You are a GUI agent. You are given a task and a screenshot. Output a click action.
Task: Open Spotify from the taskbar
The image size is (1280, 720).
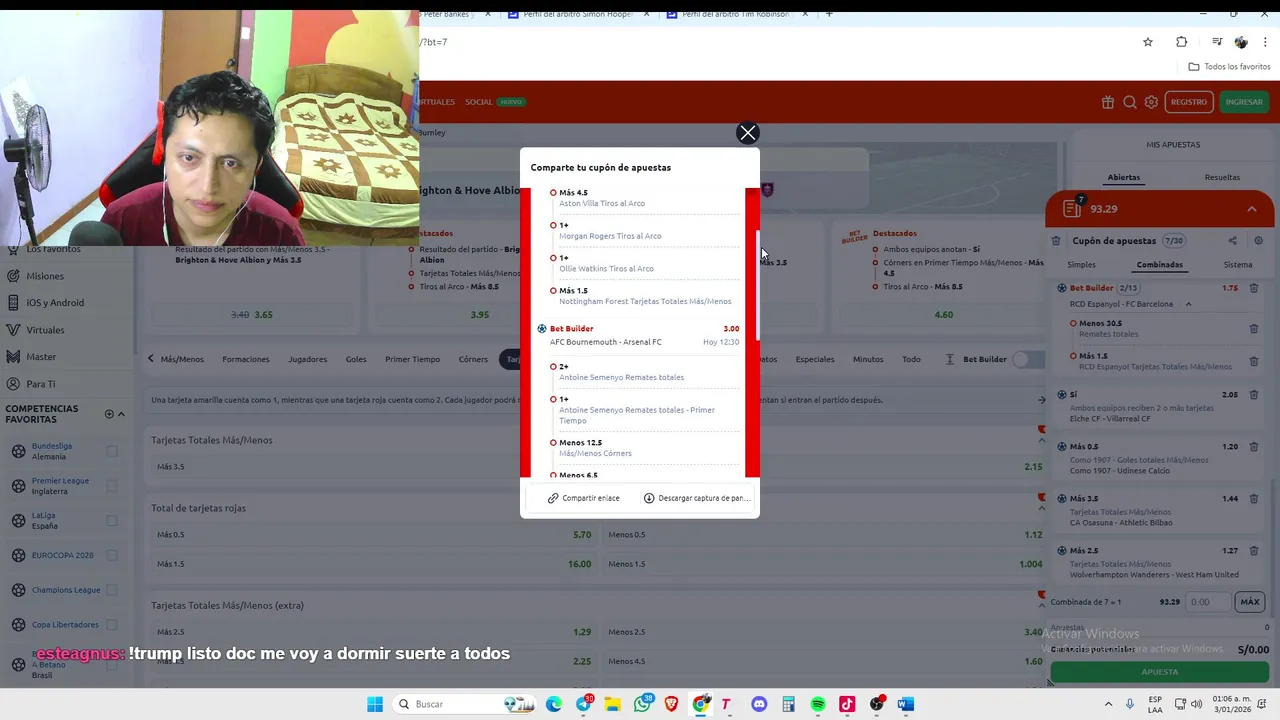pos(818,704)
